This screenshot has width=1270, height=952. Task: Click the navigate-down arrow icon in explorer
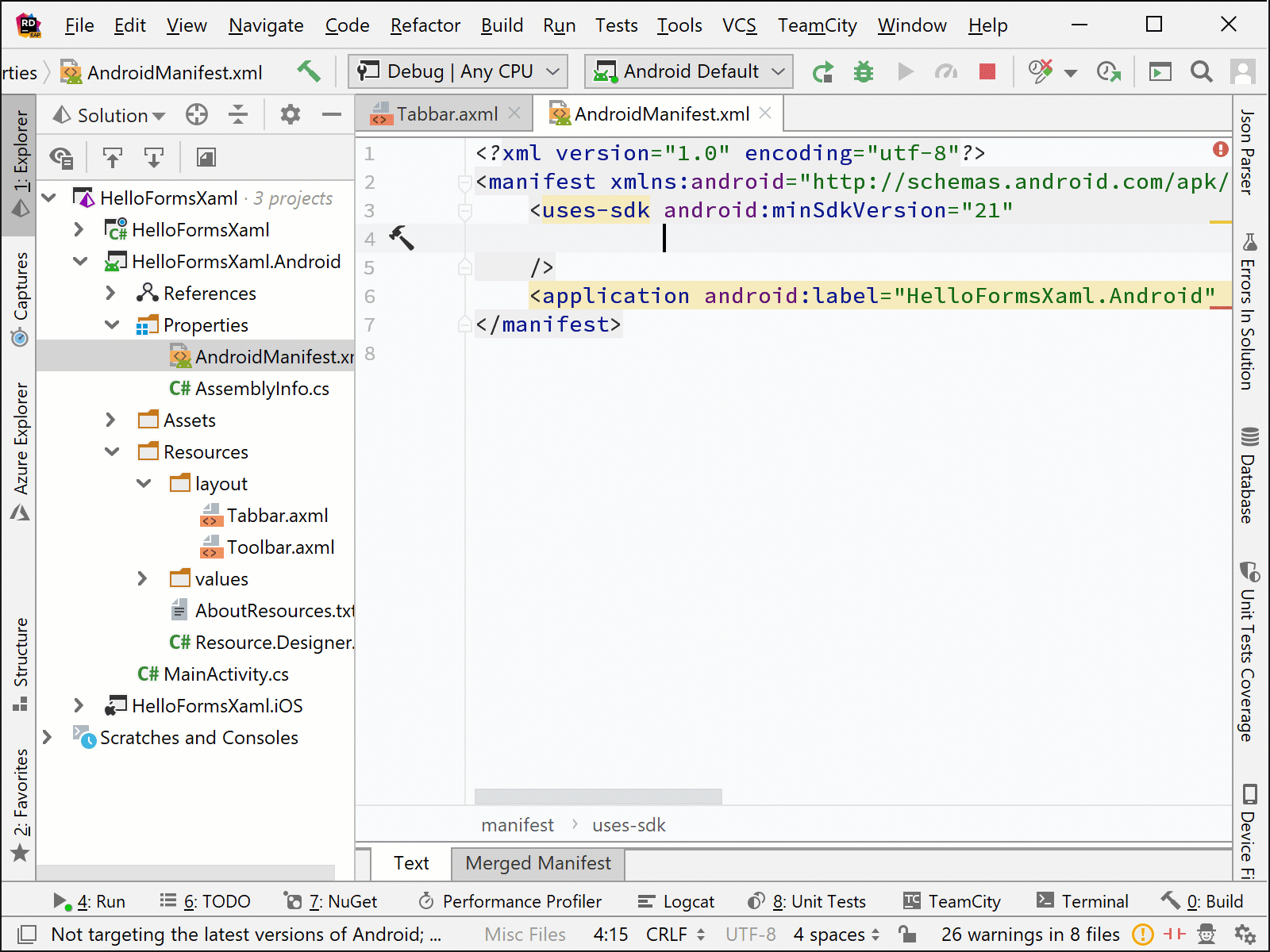coord(153,158)
